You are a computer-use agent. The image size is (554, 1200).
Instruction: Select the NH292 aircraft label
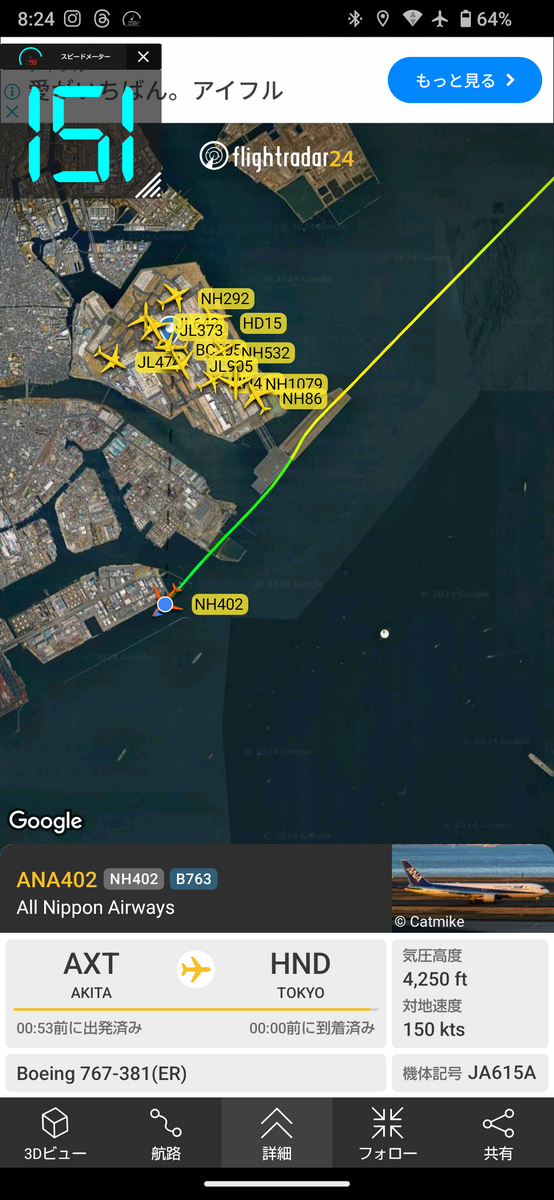225,298
